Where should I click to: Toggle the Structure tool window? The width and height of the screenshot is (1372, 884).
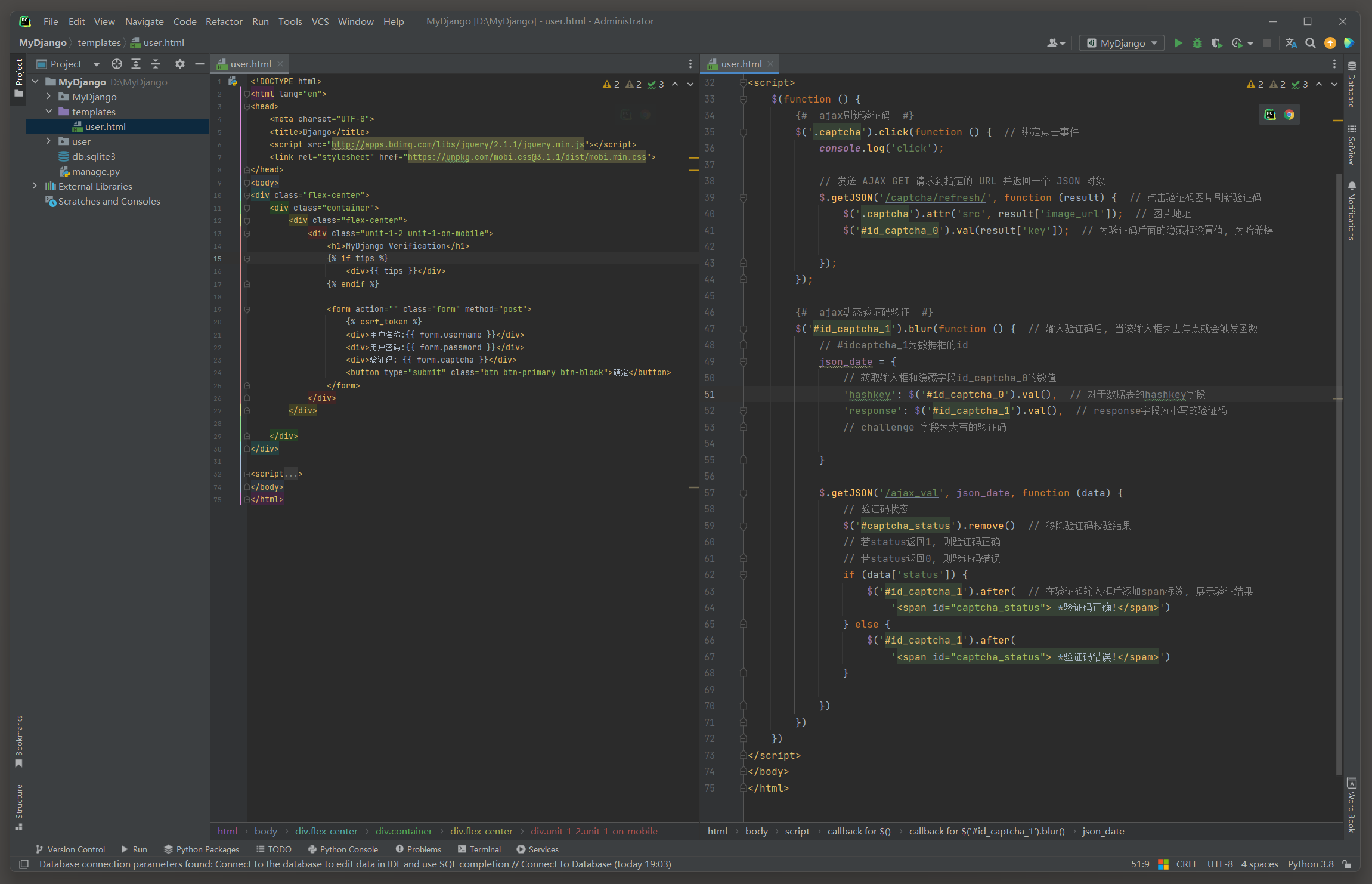tap(18, 805)
